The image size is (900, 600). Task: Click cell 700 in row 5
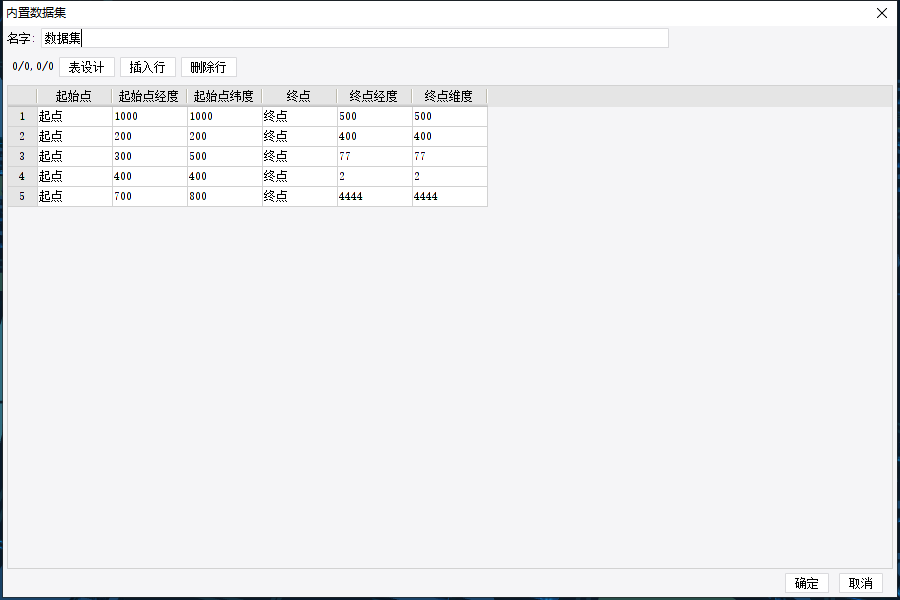click(x=150, y=196)
